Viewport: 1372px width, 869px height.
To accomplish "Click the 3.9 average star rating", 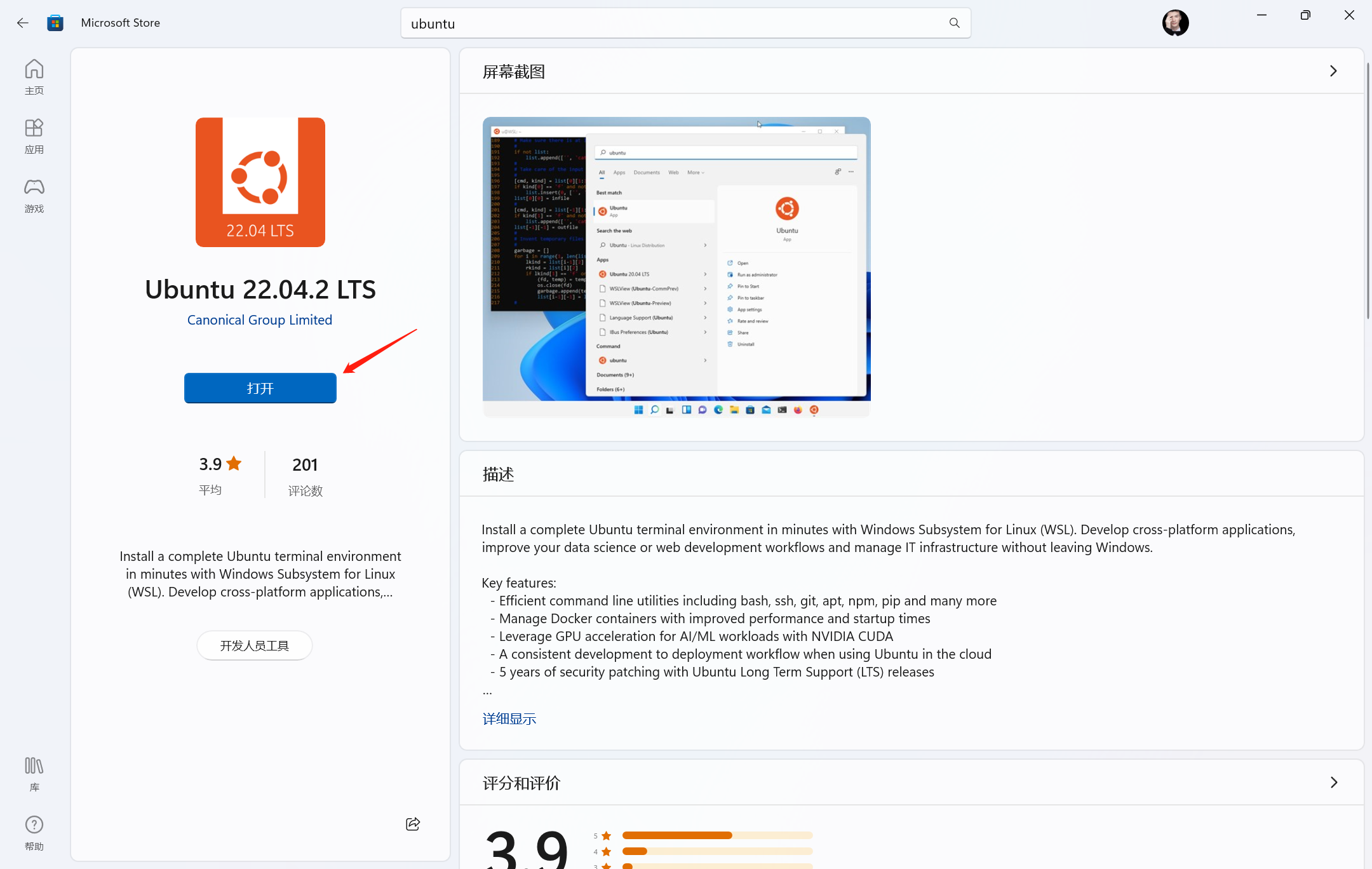I will pos(220,475).
